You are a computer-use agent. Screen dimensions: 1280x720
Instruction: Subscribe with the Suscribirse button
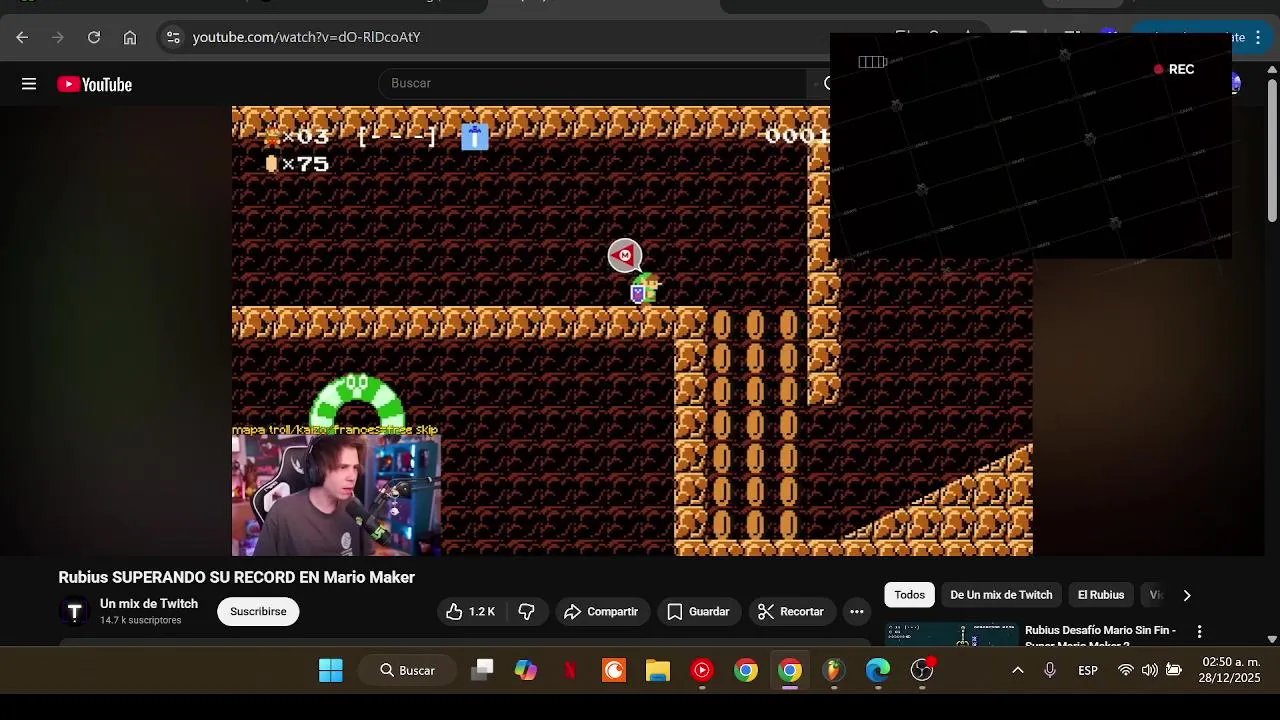[258, 611]
